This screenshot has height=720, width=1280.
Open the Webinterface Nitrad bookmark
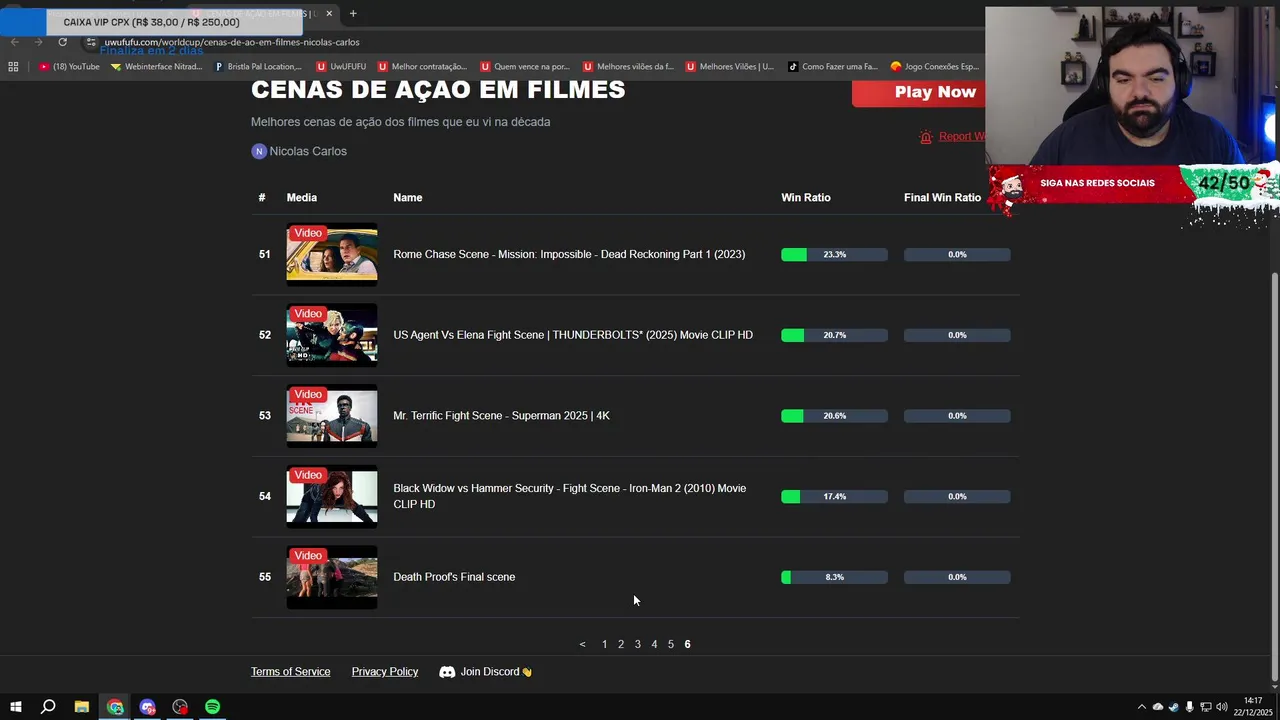[x=156, y=67]
